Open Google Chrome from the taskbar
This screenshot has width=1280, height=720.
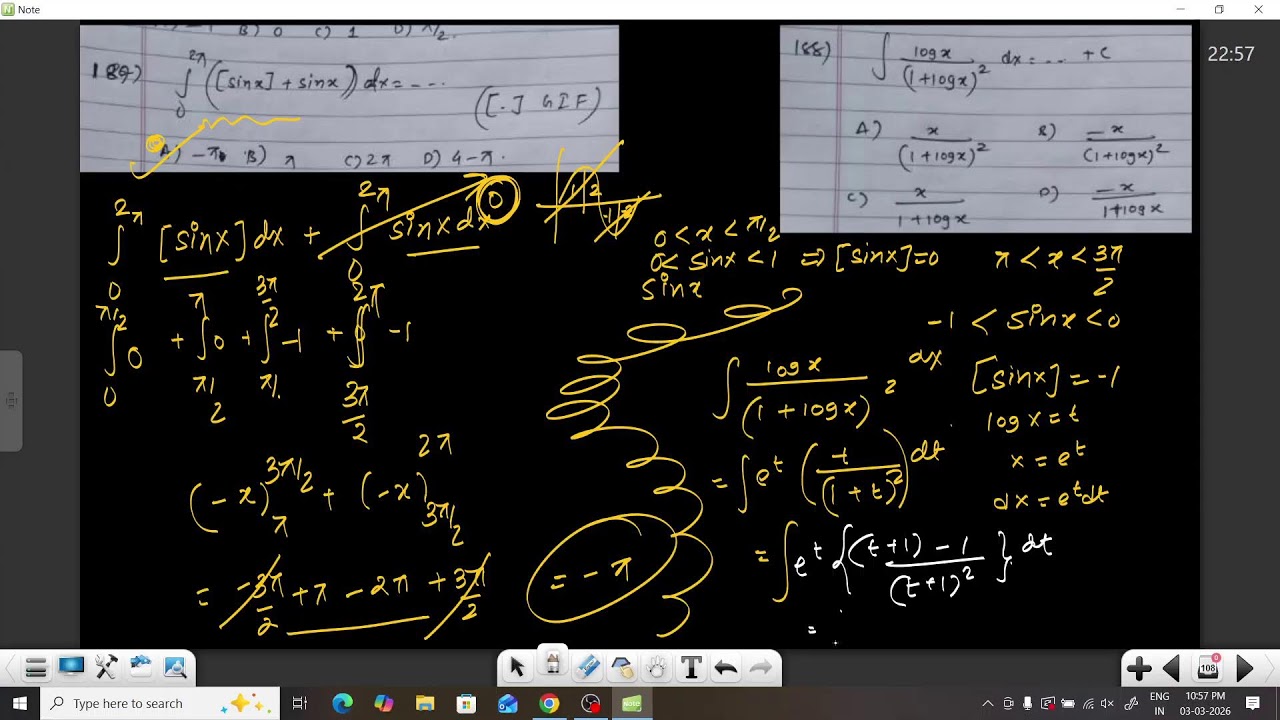[x=549, y=703]
